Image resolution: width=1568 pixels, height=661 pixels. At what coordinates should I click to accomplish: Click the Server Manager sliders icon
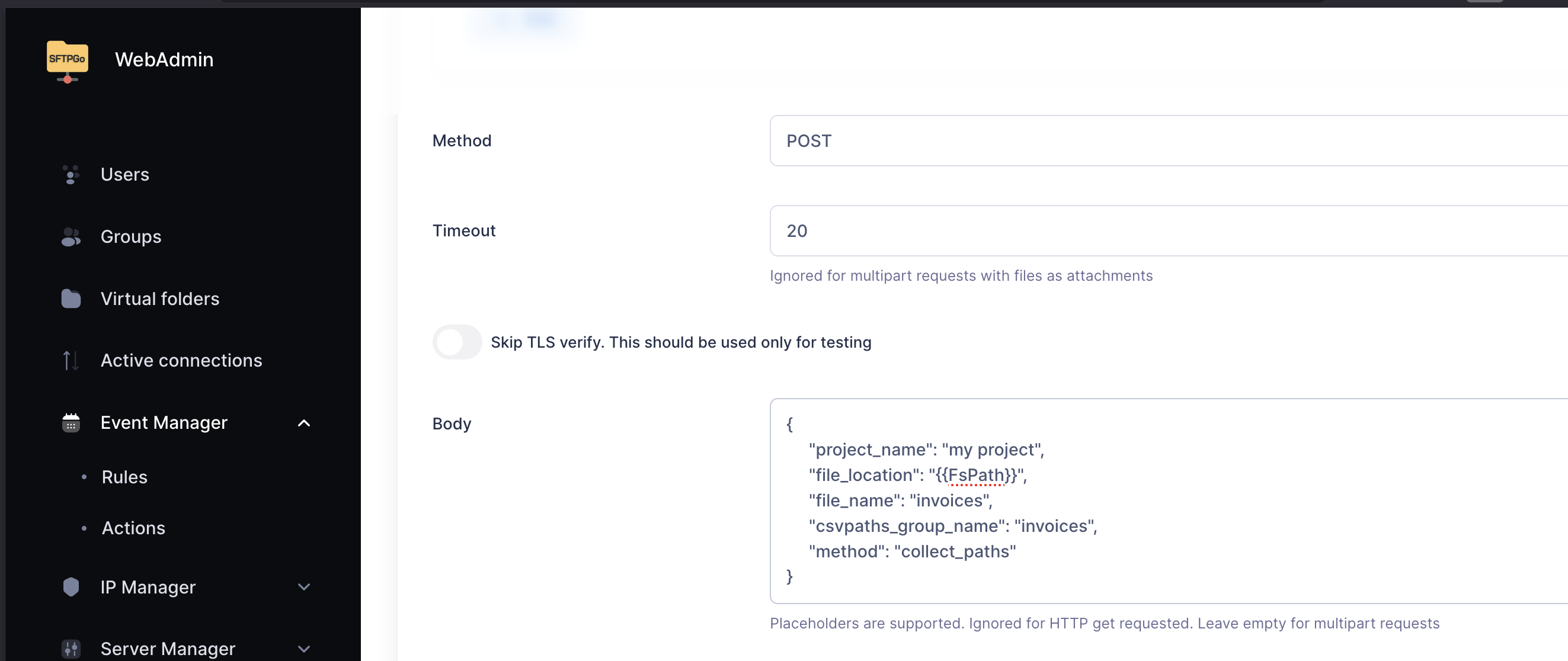71,648
